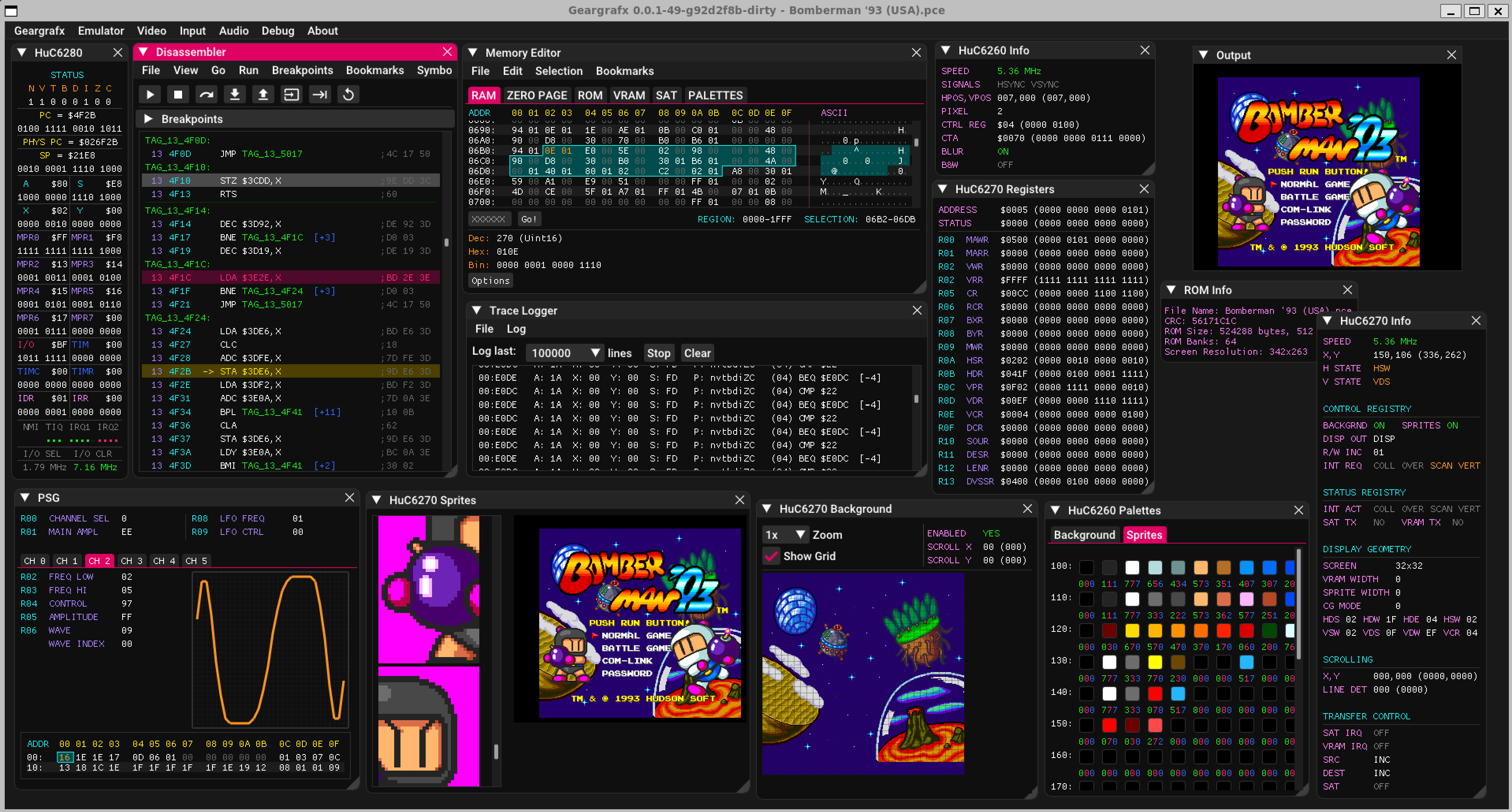1512x812 pixels.
Task: Click the Step Frame boxed-arrow icon
Action: click(292, 95)
